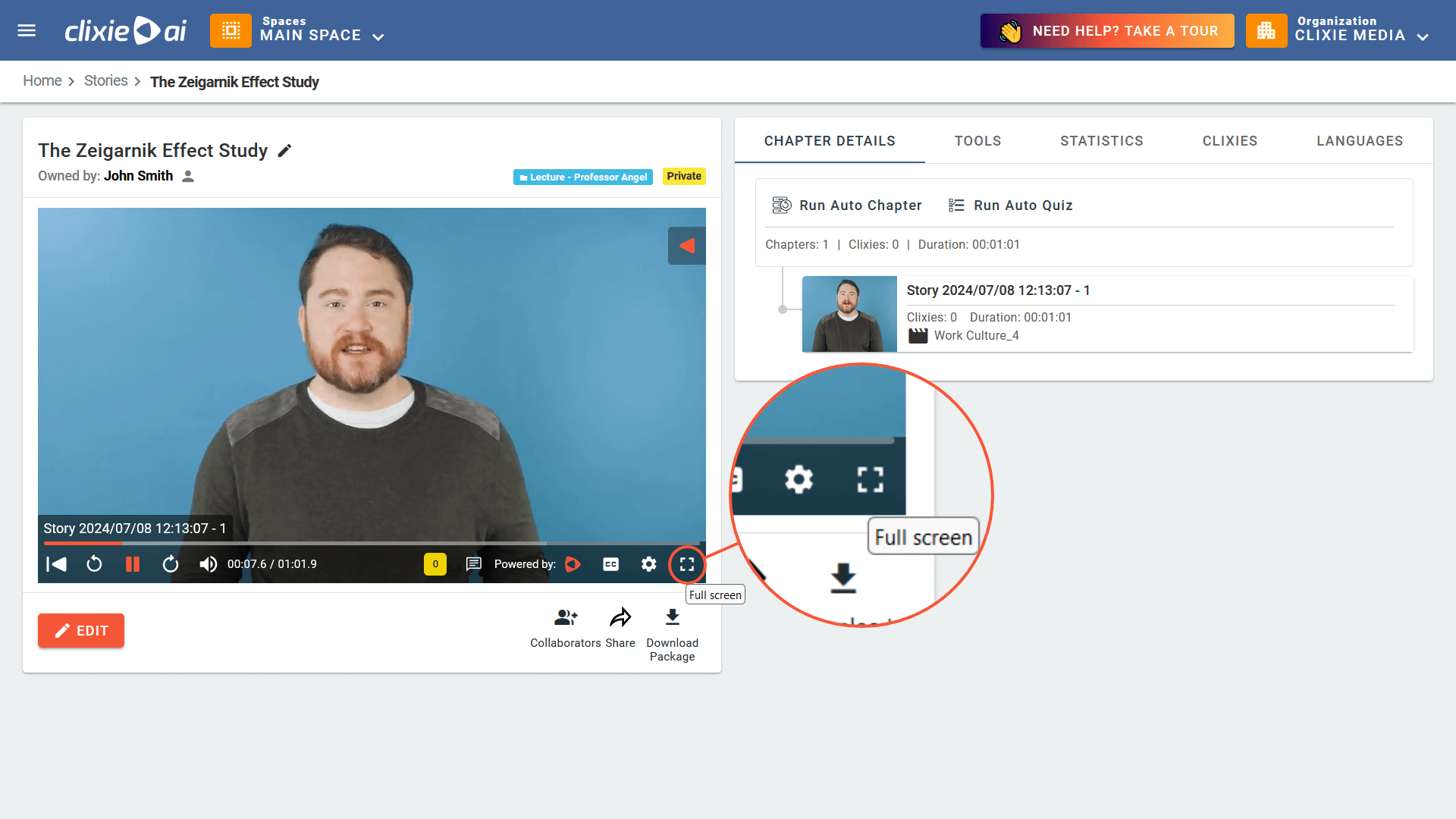1456x819 pixels.
Task: Click the Powered by Clixie logo
Action: 573,564
